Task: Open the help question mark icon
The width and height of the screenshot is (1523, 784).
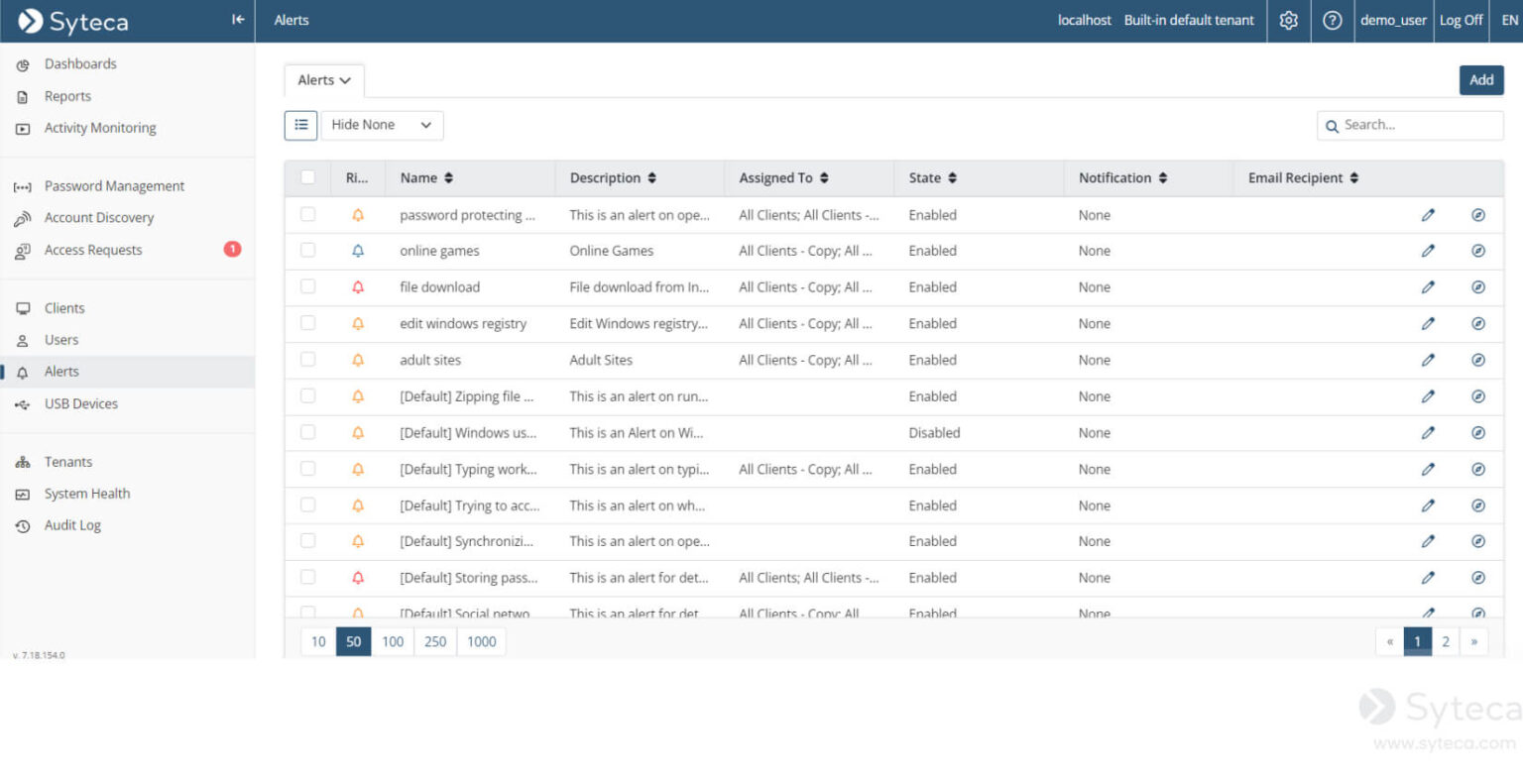Action: click(1333, 20)
